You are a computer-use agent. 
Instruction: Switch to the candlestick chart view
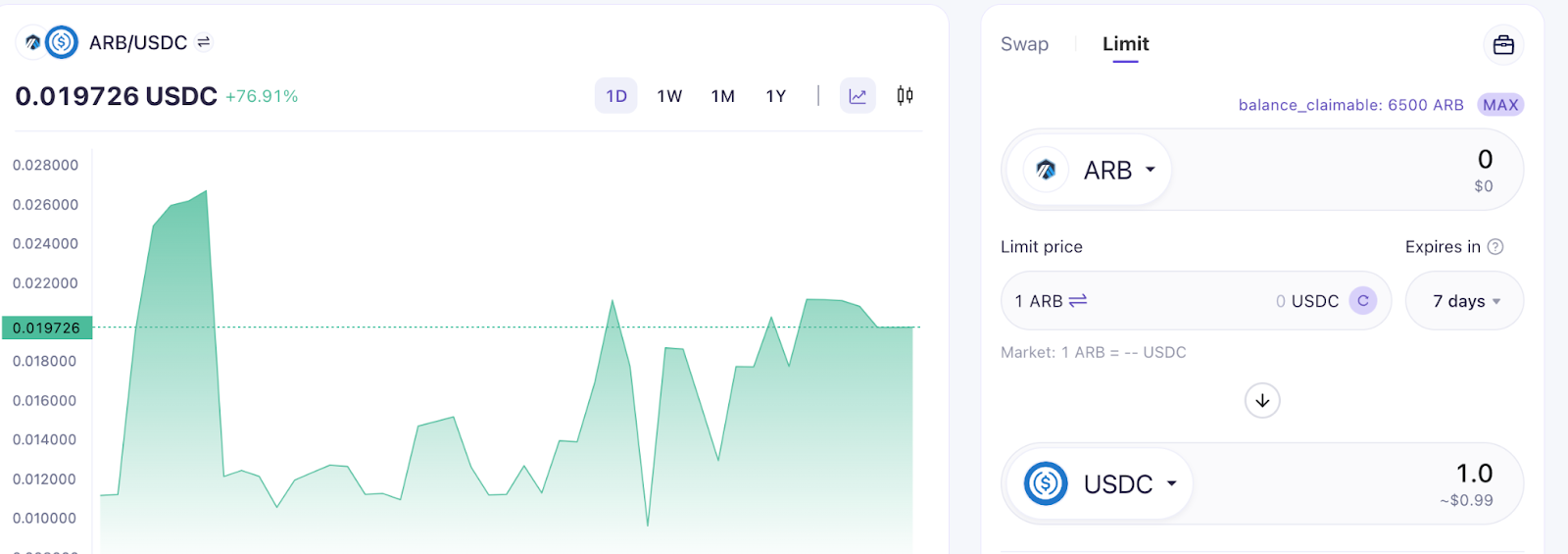point(905,95)
